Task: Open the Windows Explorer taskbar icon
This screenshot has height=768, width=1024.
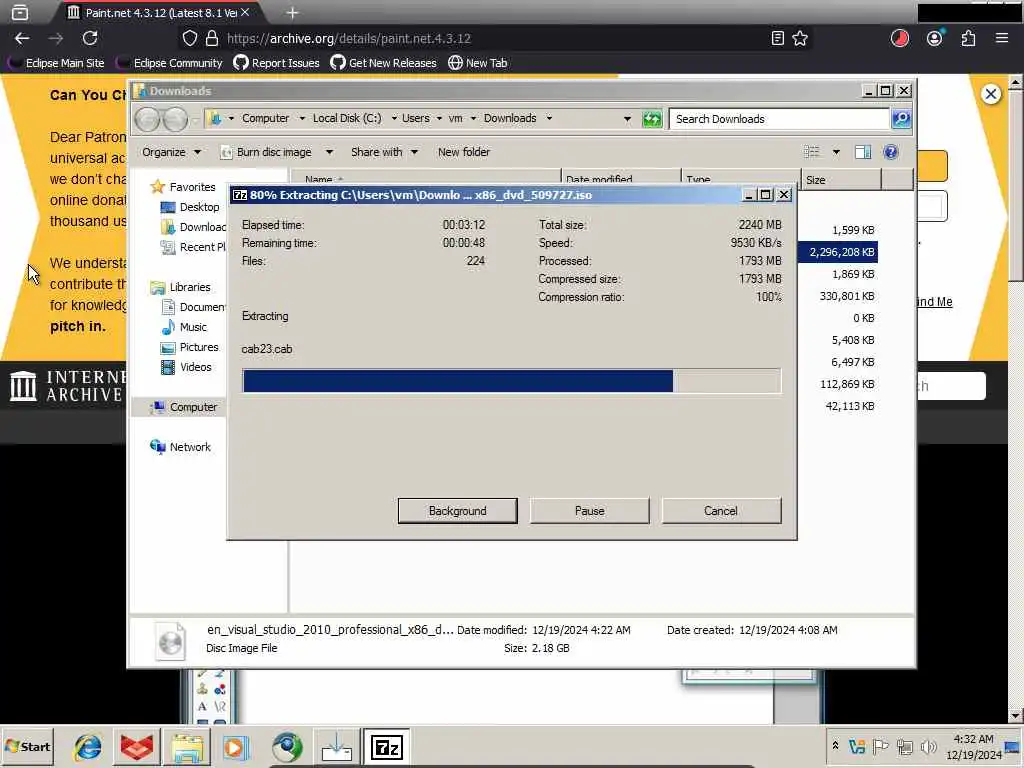Action: tap(187, 747)
